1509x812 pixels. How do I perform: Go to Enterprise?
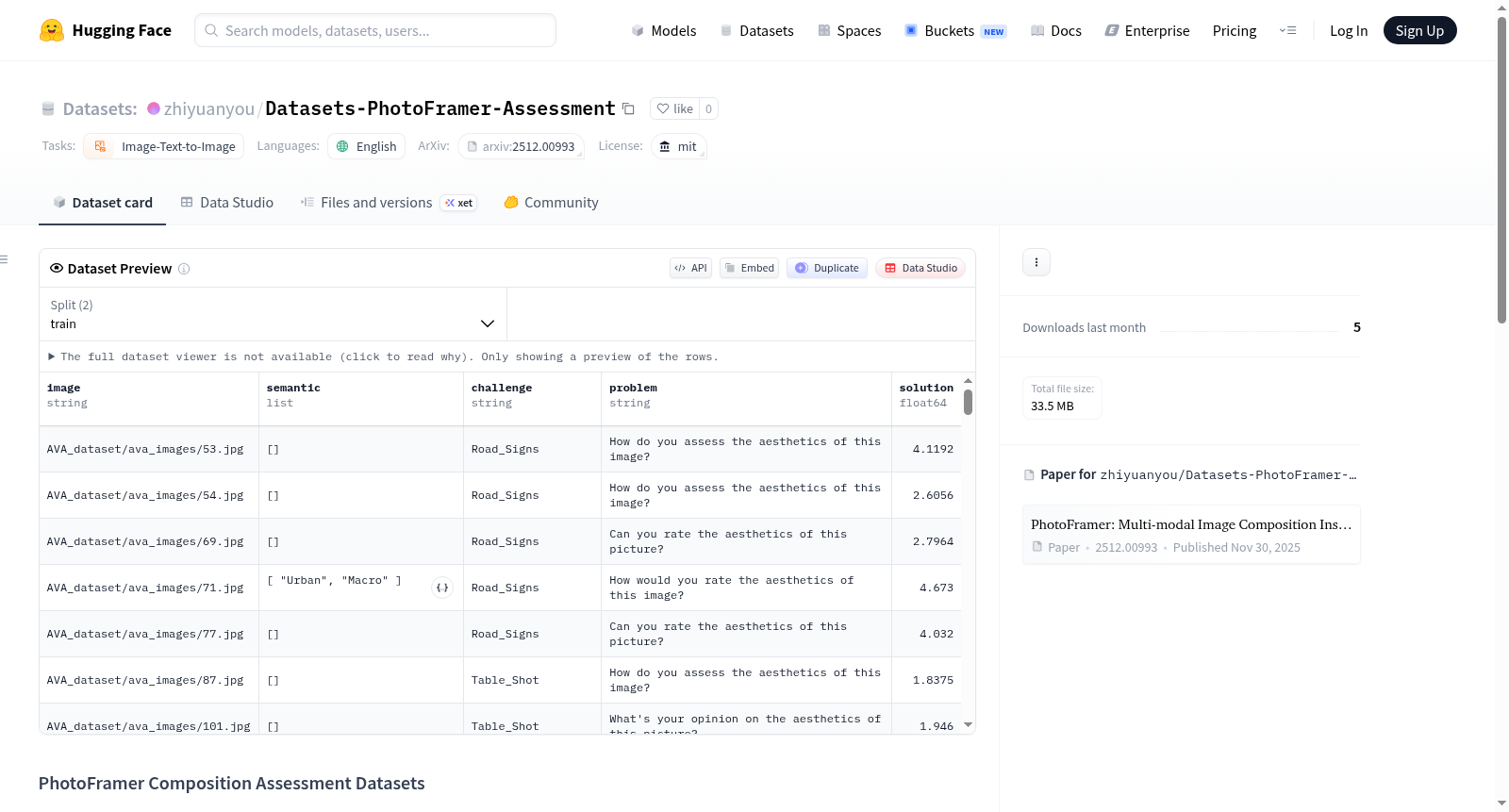(1147, 31)
